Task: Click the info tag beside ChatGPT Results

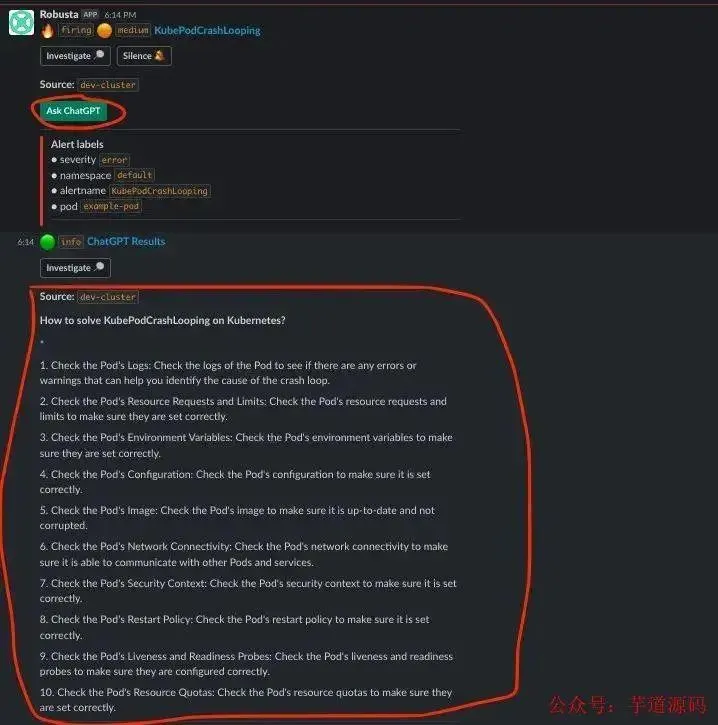Action: tap(71, 242)
